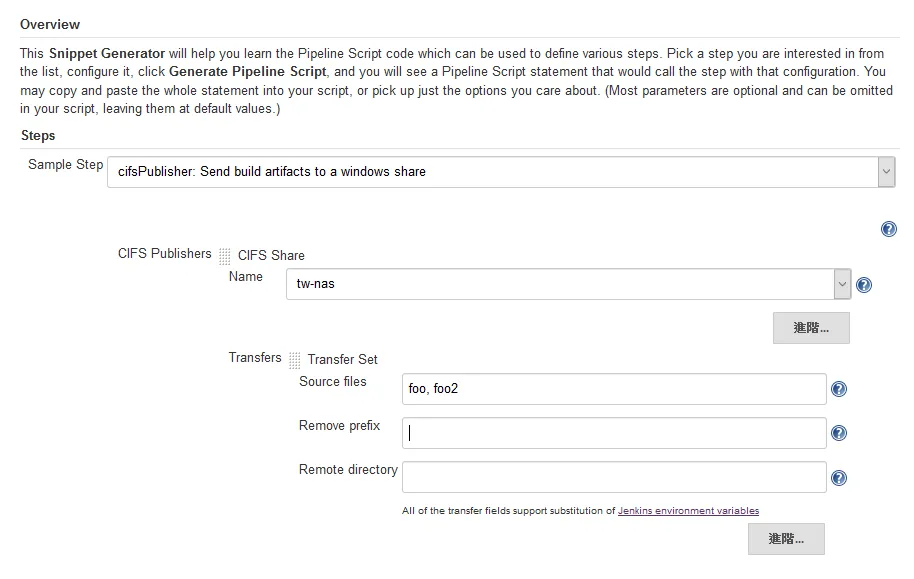
Task: Click 進階 button under the Name dropdown
Action: tap(811, 327)
